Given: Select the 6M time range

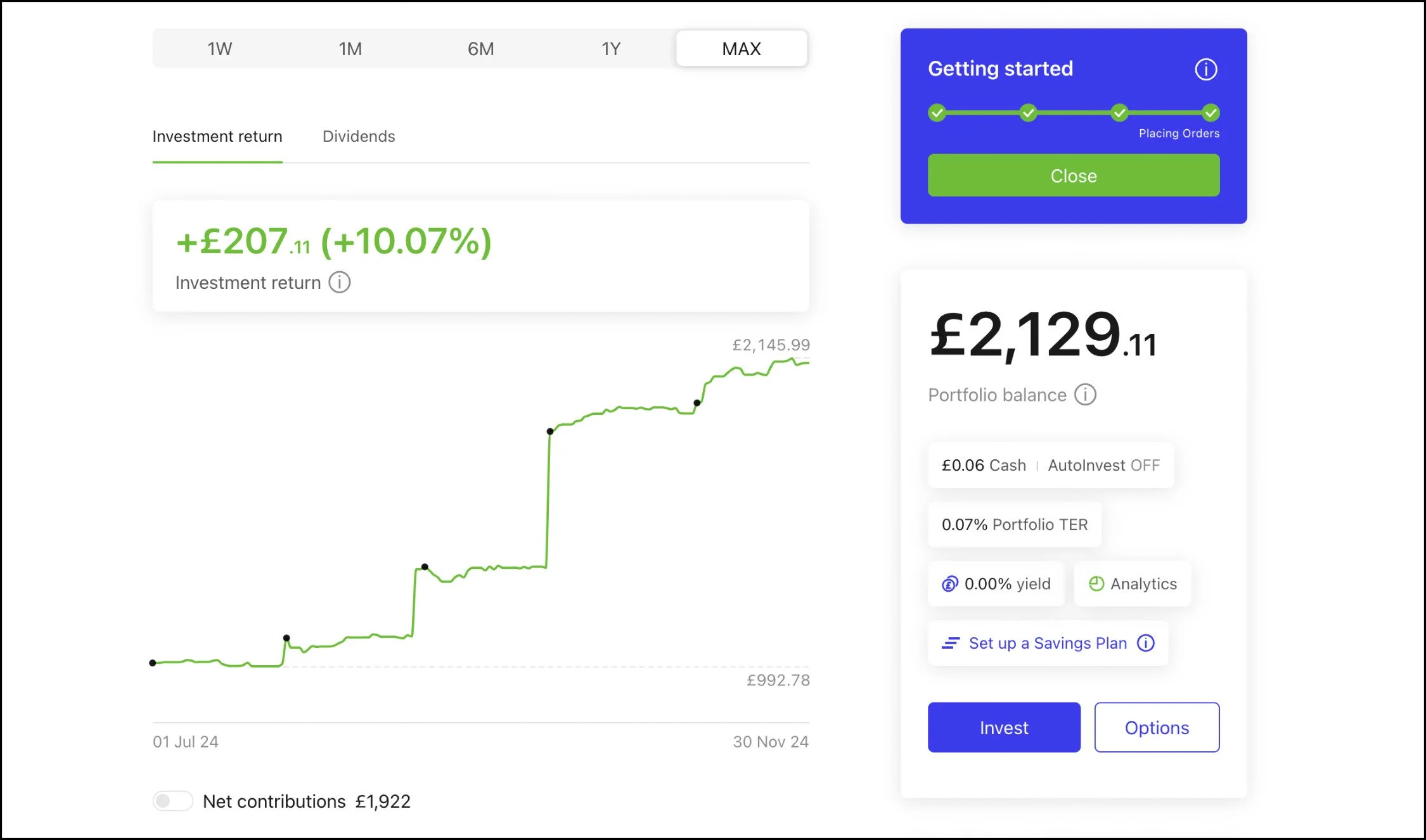Looking at the screenshot, I should coord(480,49).
